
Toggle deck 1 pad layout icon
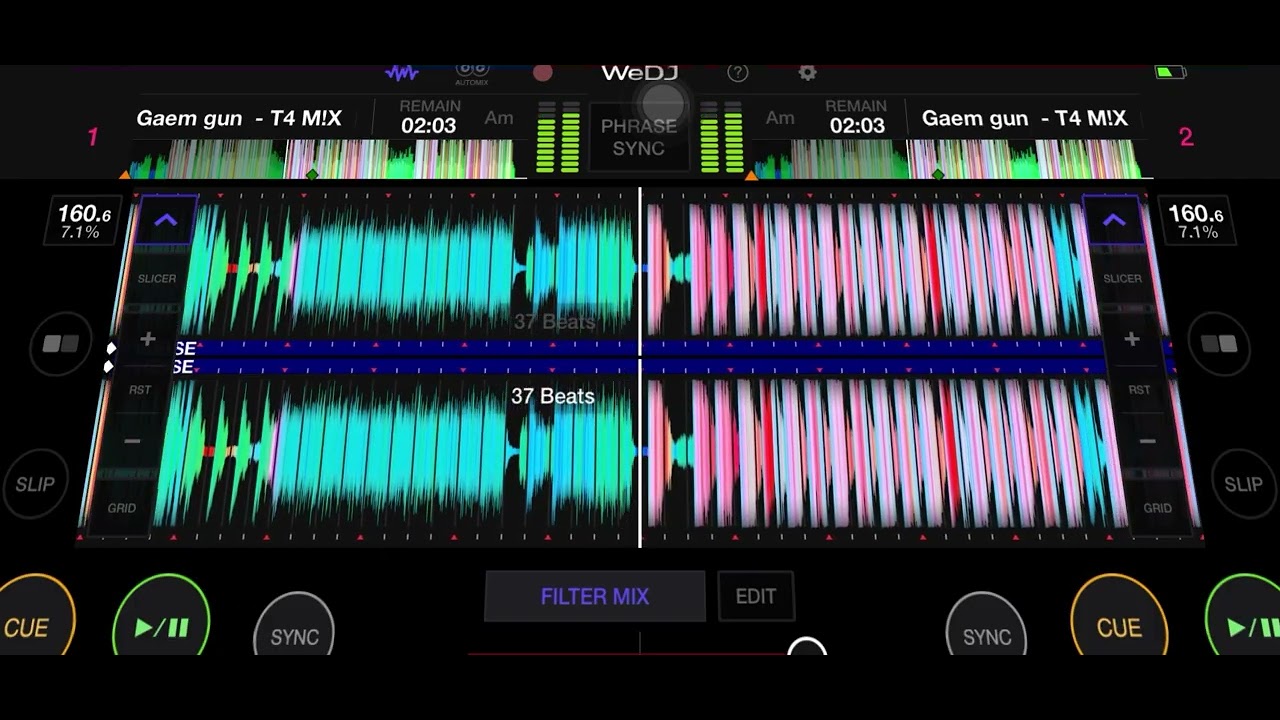(60, 344)
